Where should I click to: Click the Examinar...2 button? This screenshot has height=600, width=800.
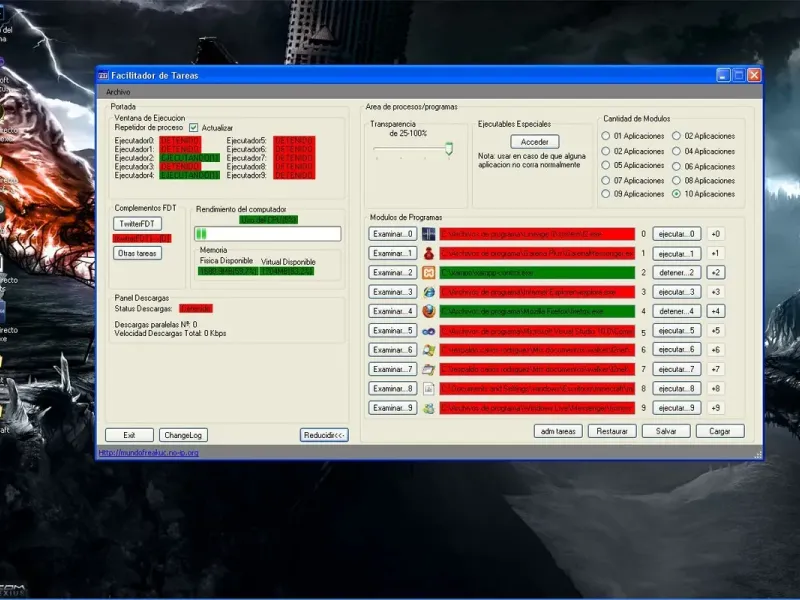pos(392,273)
